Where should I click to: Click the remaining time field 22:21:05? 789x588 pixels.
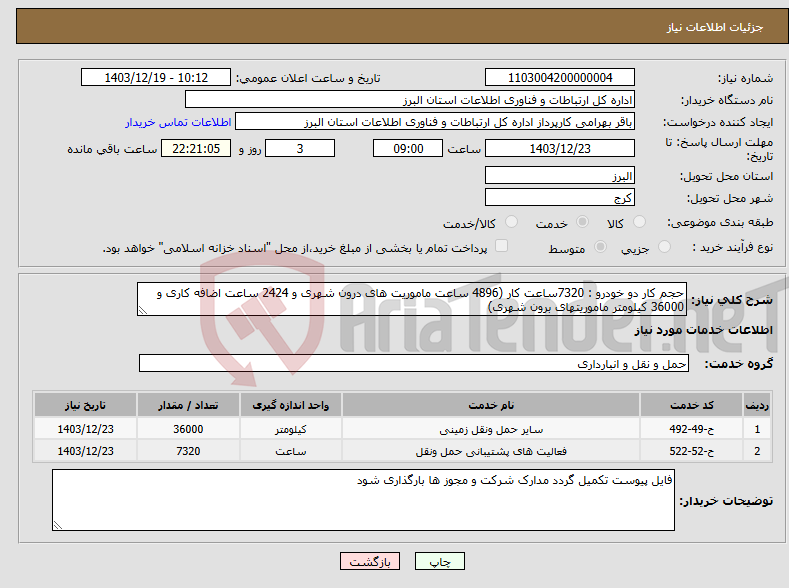(196, 148)
